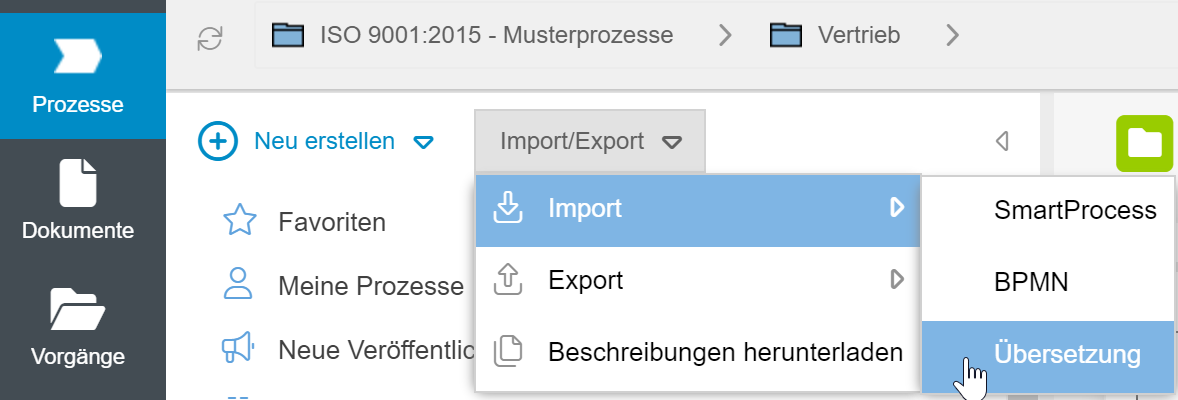Collapse the left navigation panel arrow
This screenshot has width=1178, height=400.
pyautogui.click(x=1002, y=142)
